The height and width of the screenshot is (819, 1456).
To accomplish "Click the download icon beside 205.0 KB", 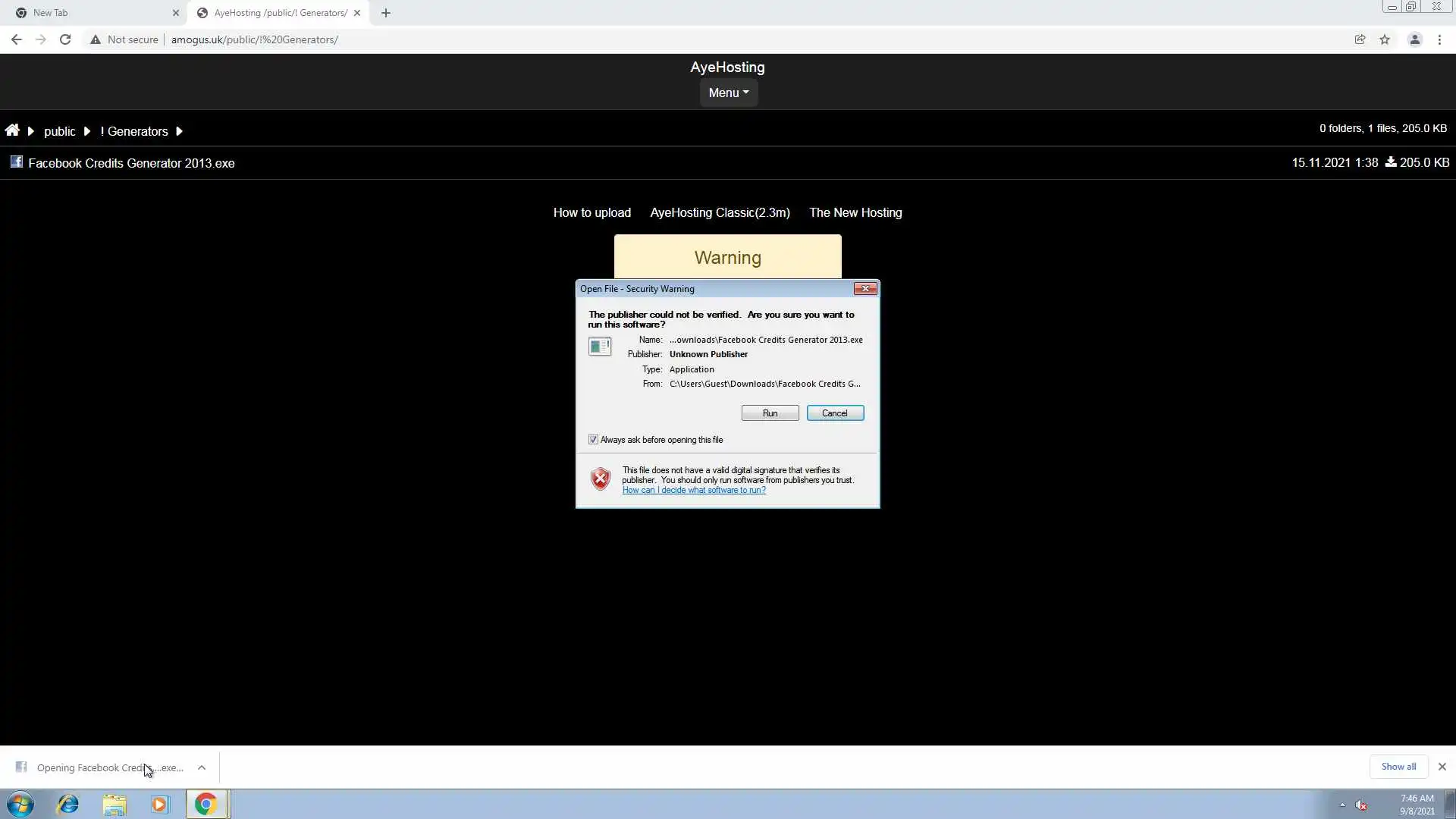I will 1391,162.
